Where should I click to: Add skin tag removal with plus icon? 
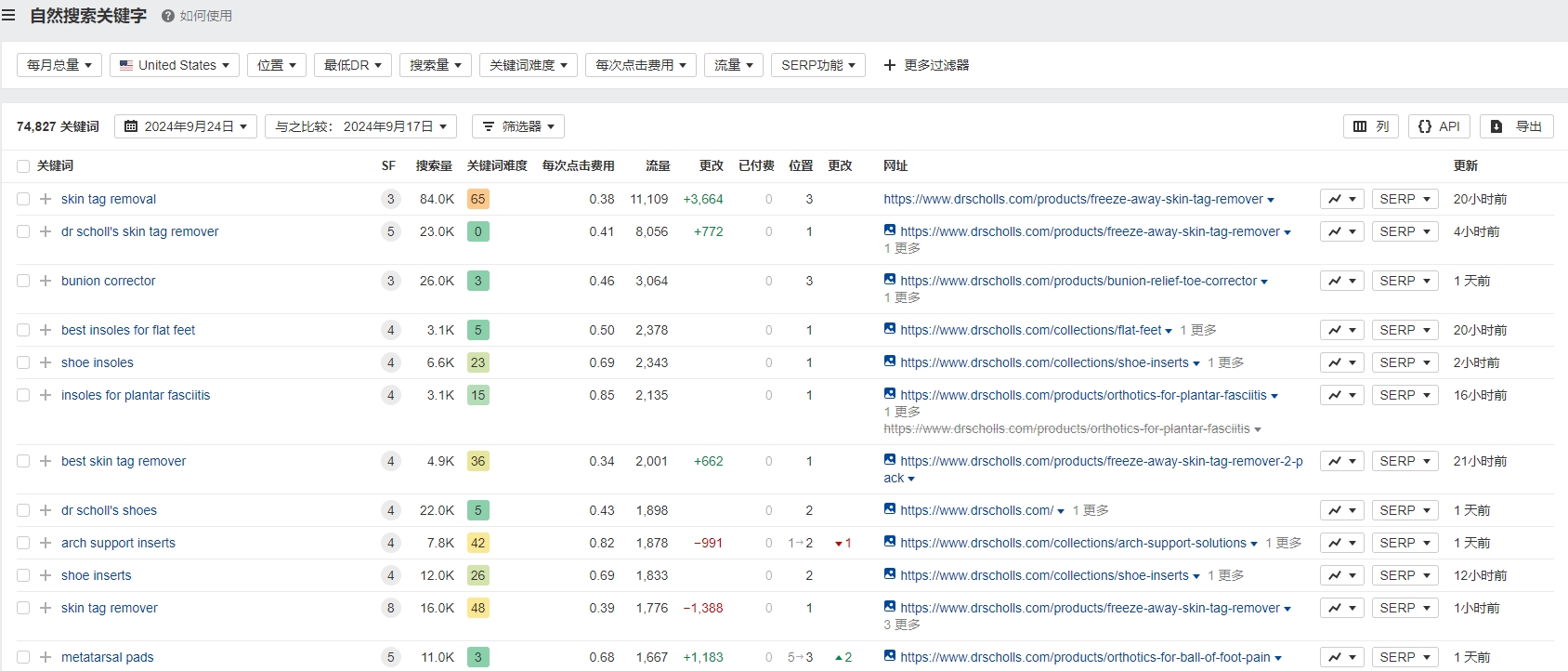coord(46,199)
